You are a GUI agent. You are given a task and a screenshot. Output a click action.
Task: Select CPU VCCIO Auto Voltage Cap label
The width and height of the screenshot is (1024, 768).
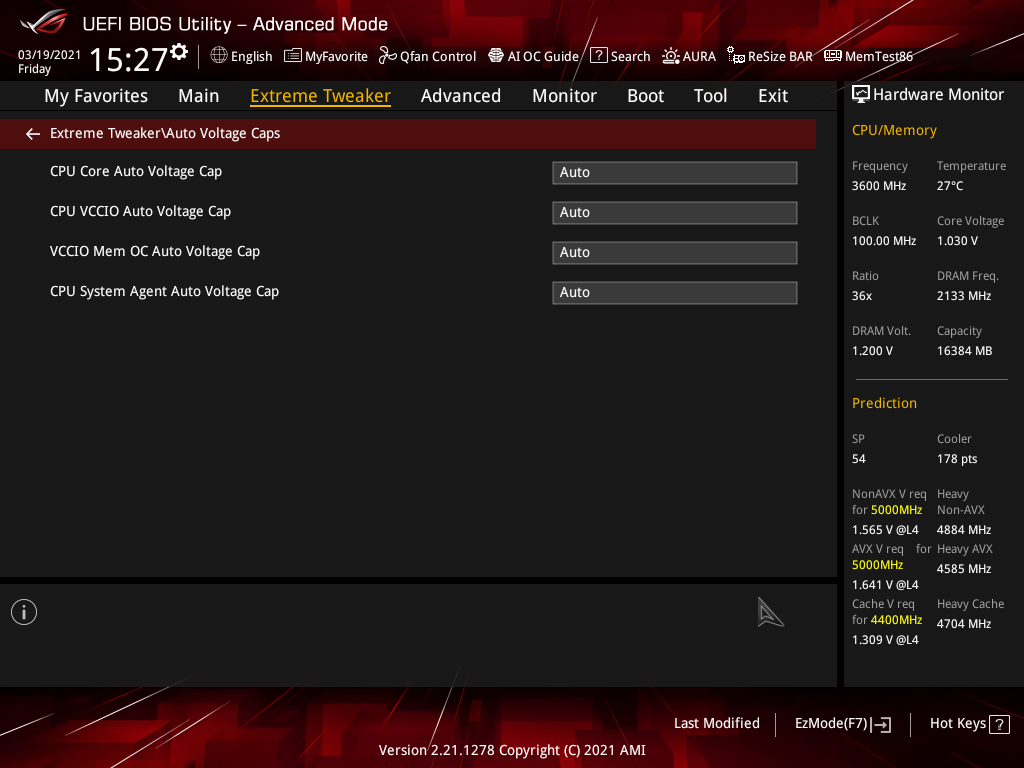(140, 212)
